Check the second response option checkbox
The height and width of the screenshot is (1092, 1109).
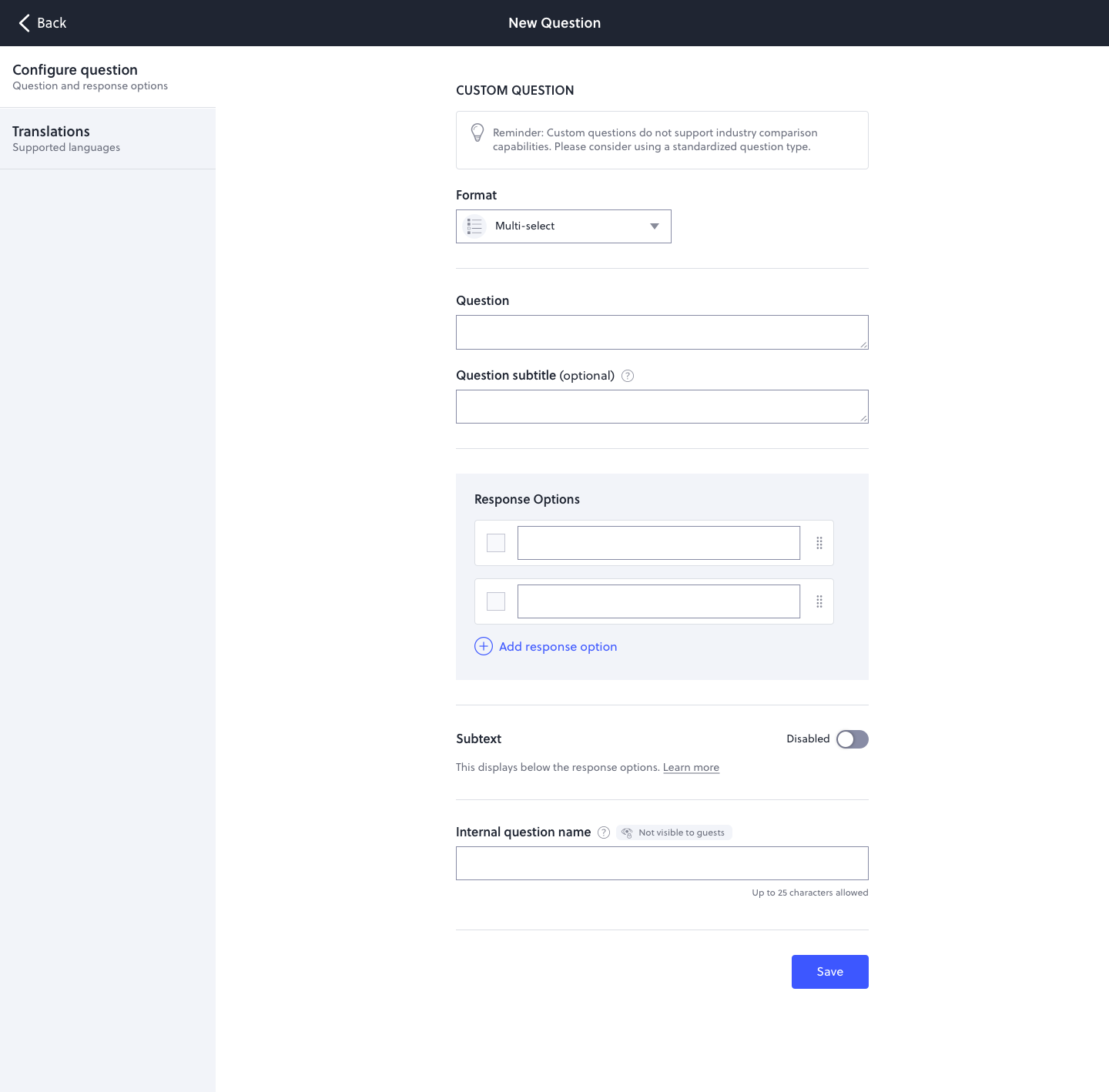click(495, 601)
